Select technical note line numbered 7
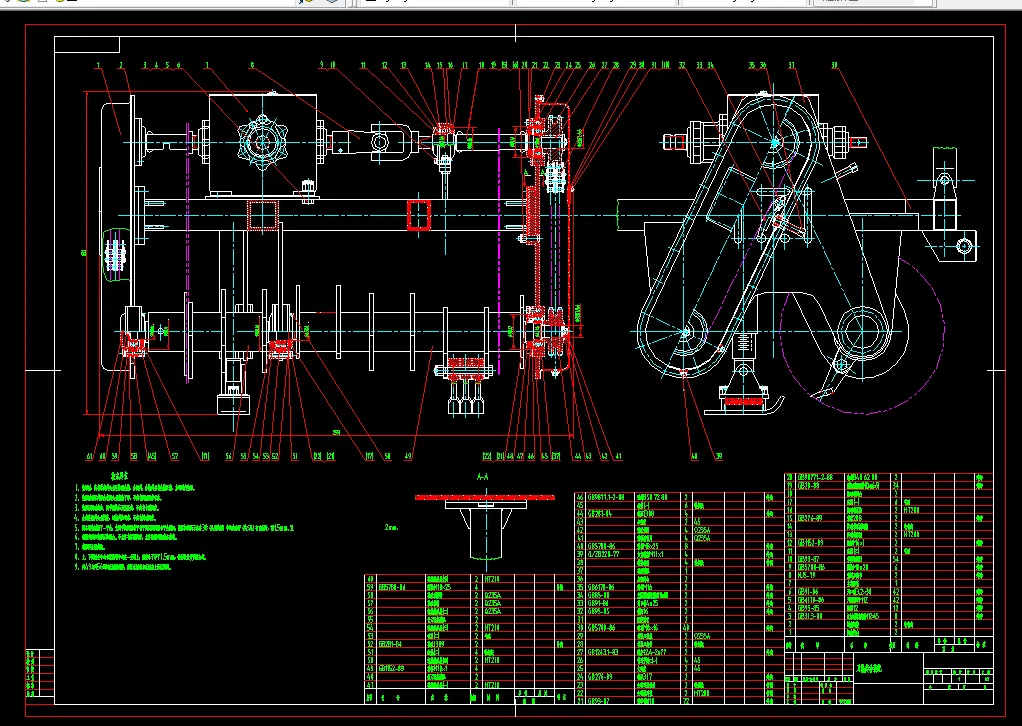1022x726 pixels. tap(91, 547)
